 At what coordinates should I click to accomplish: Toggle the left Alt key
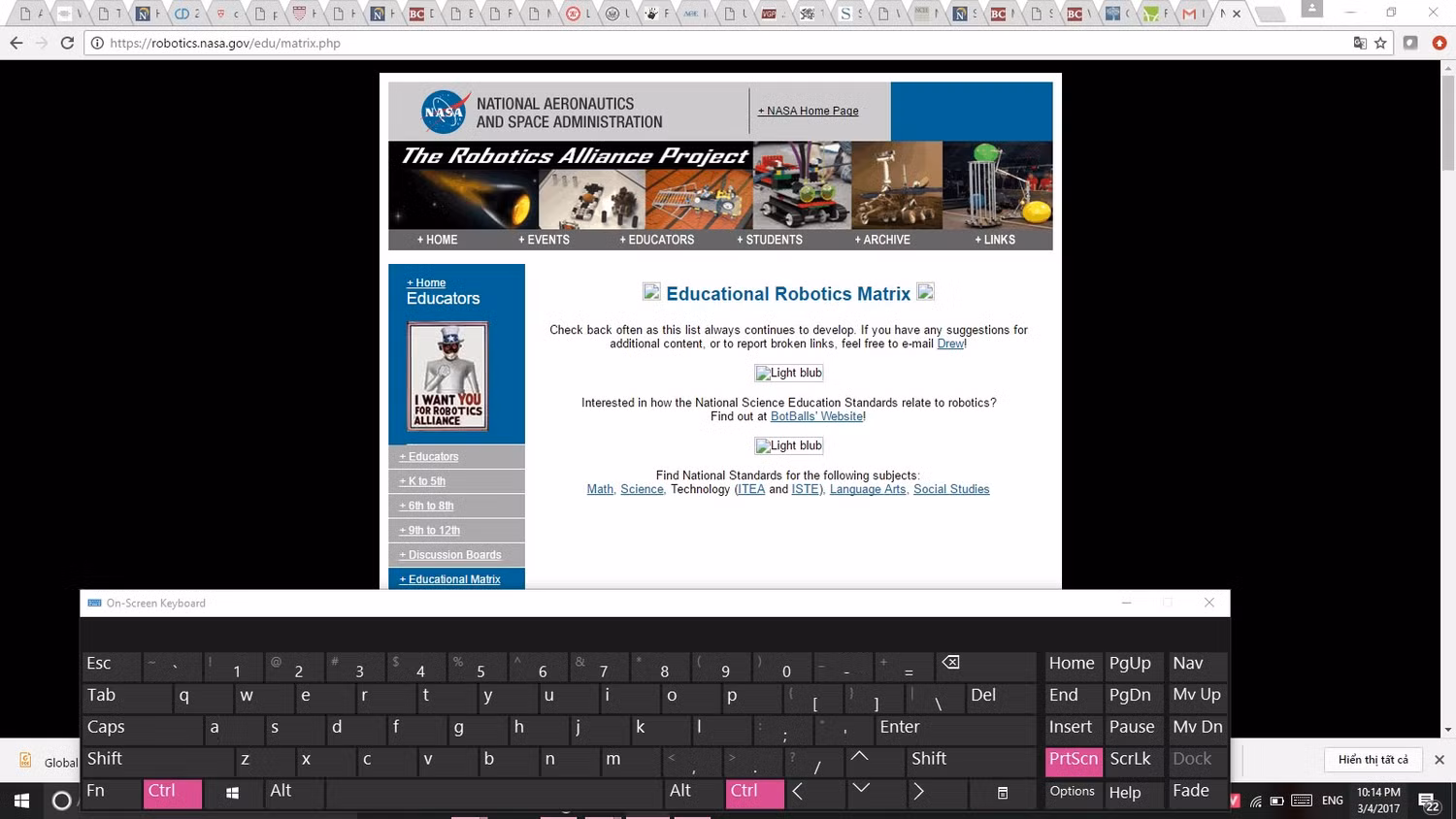click(293, 793)
